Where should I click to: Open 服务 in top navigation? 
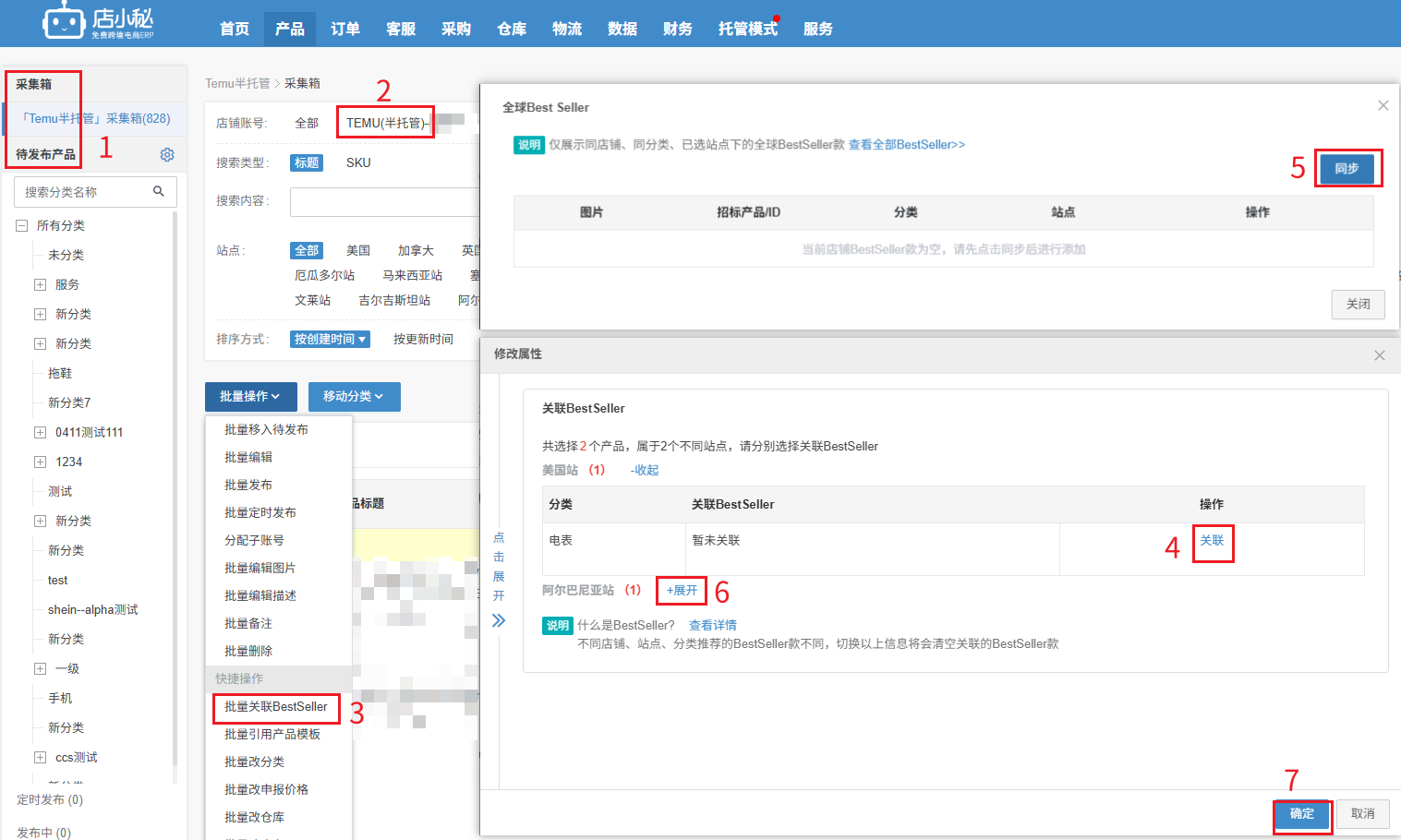(x=818, y=29)
